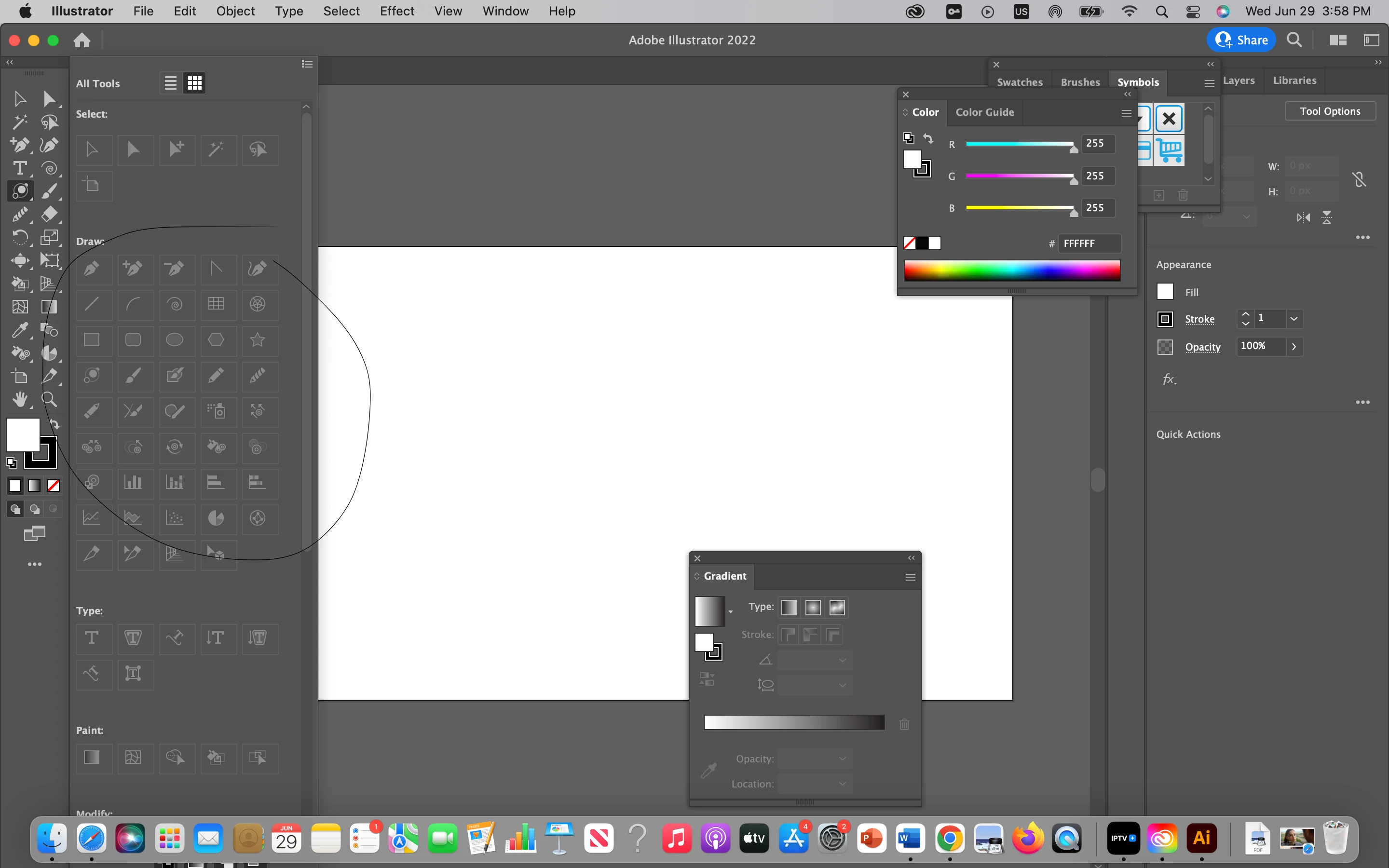Pick the Eyedropper tool in the toolbar
This screenshot has height=868, width=1389.
click(19, 330)
